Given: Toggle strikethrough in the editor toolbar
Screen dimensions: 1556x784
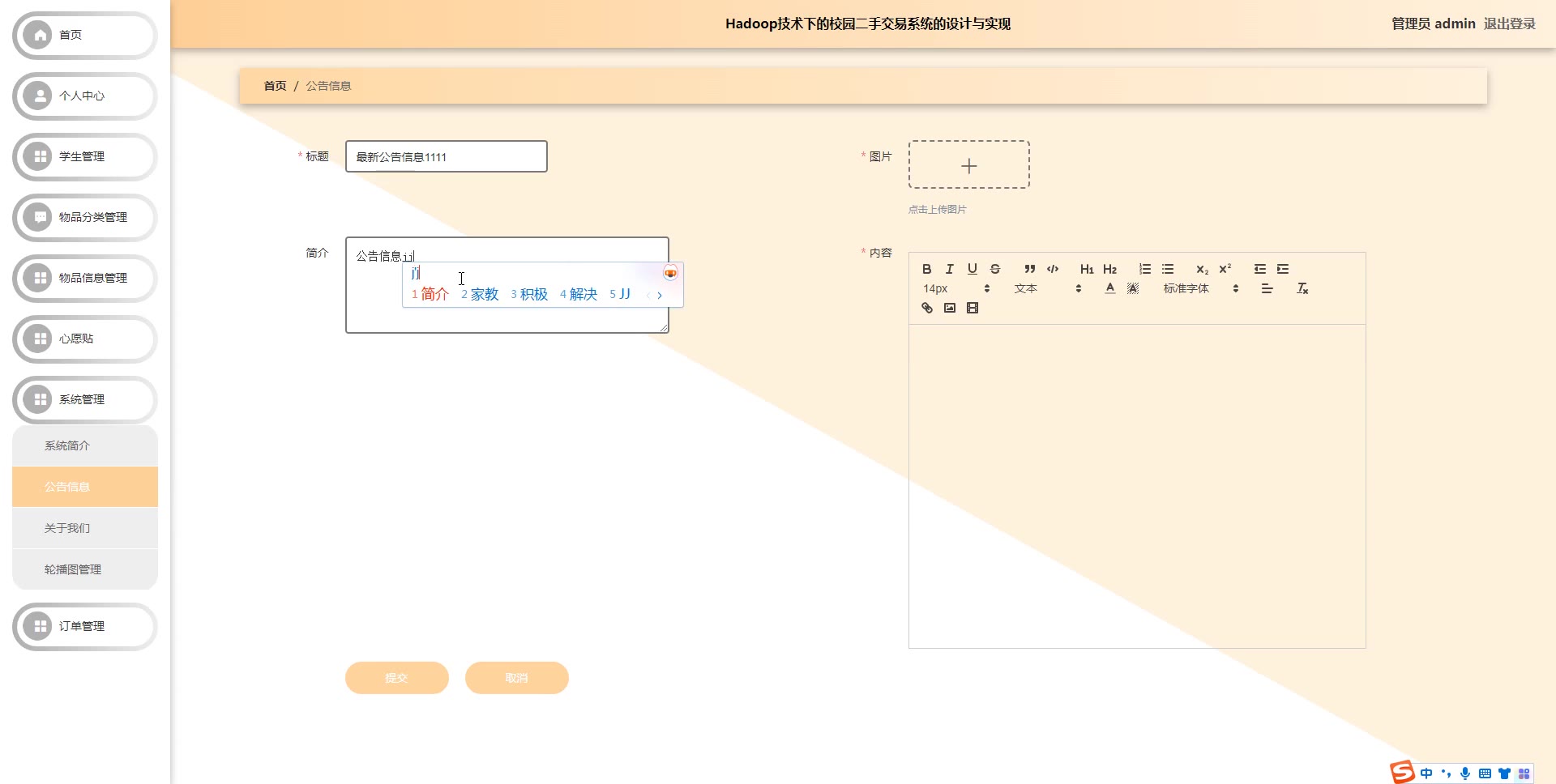Looking at the screenshot, I should tap(995, 269).
